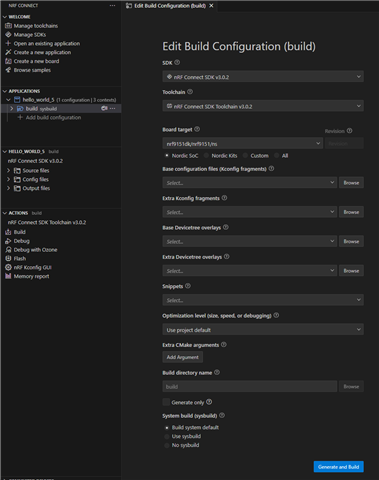This screenshot has width=379, height=480.
Task: Click the Create a new board icon
Action: [8, 61]
